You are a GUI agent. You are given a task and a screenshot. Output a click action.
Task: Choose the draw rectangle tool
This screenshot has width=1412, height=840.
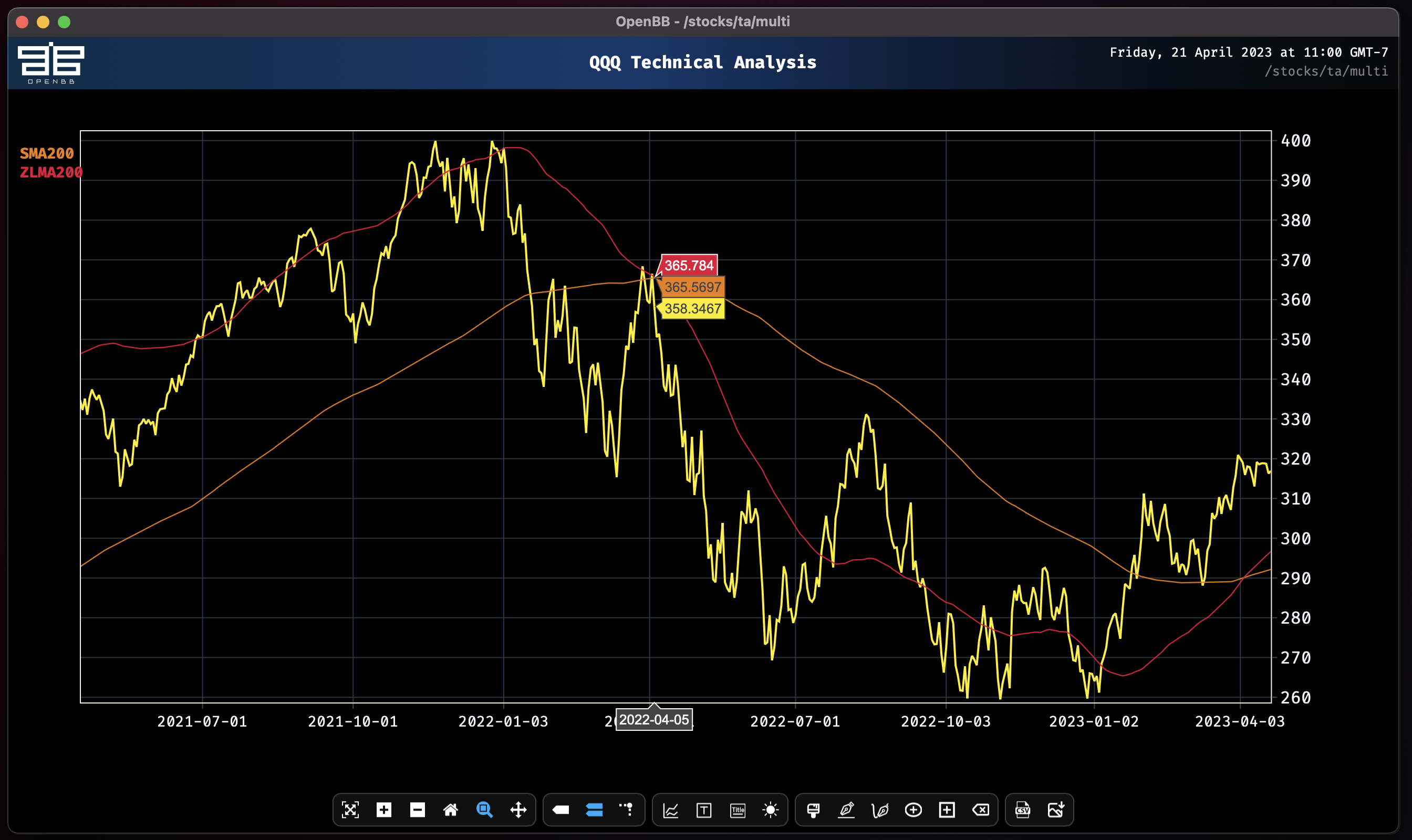[947, 810]
